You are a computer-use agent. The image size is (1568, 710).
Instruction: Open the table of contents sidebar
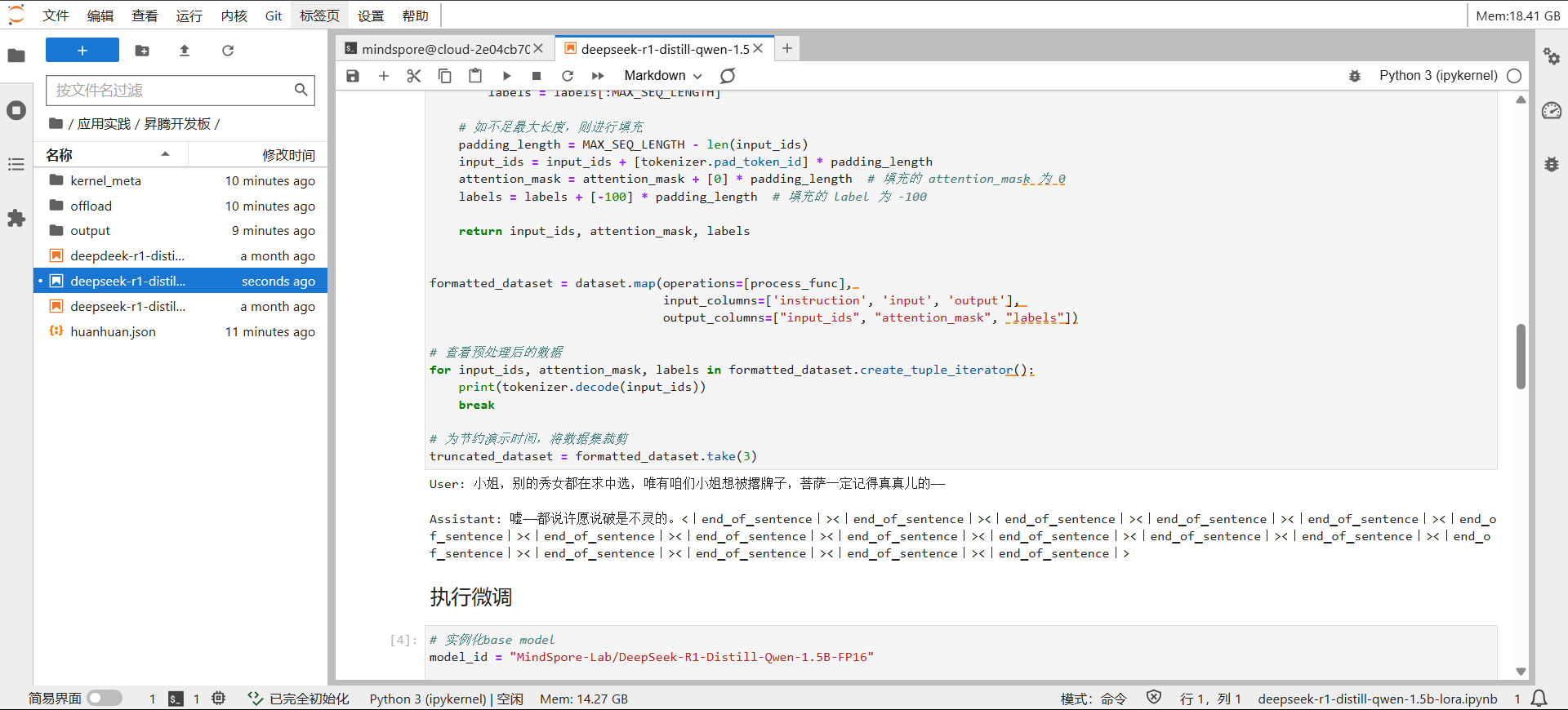16,165
